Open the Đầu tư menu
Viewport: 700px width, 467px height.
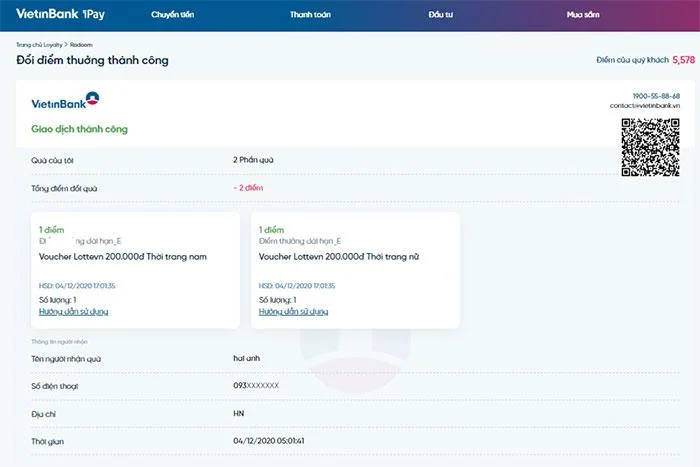click(441, 15)
